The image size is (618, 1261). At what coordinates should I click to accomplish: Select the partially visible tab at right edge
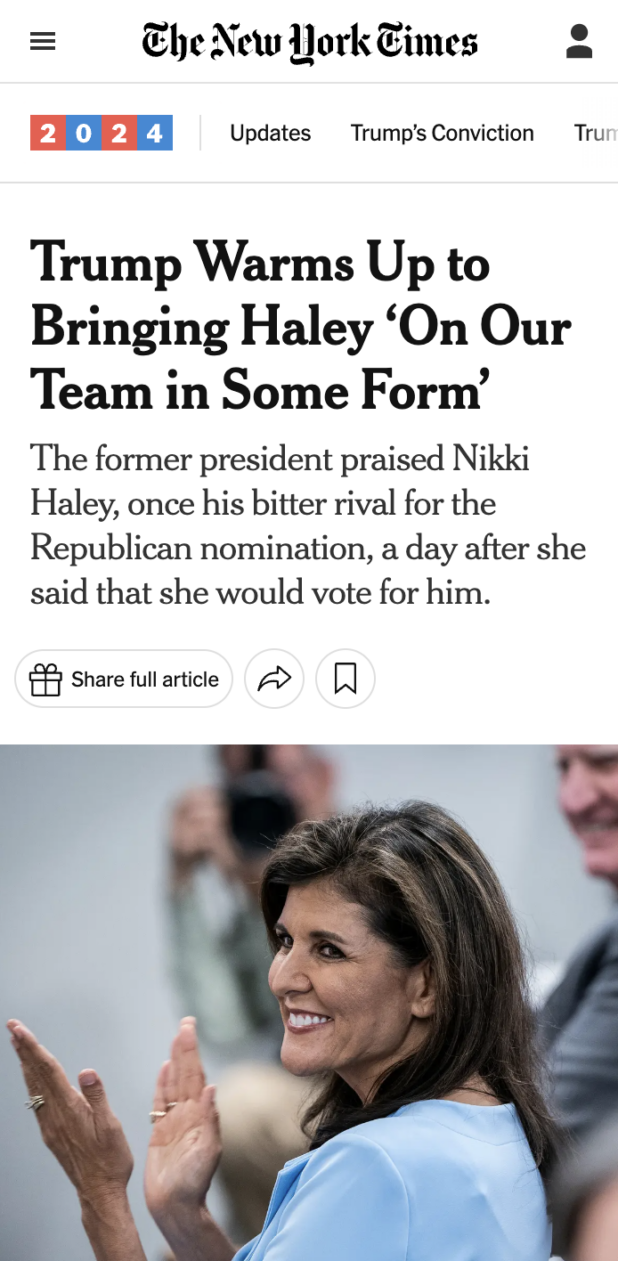click(596, 133)
